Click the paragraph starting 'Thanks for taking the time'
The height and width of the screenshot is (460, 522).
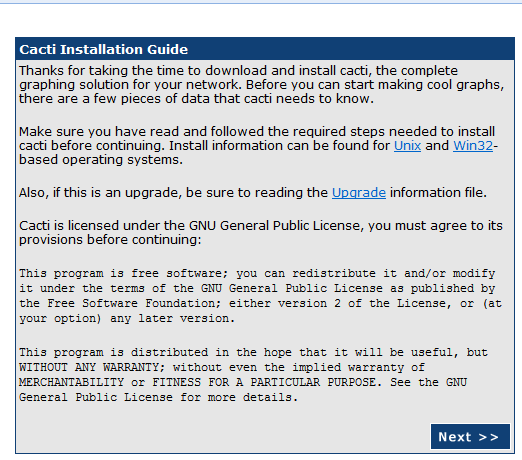(x=261, y=85)
